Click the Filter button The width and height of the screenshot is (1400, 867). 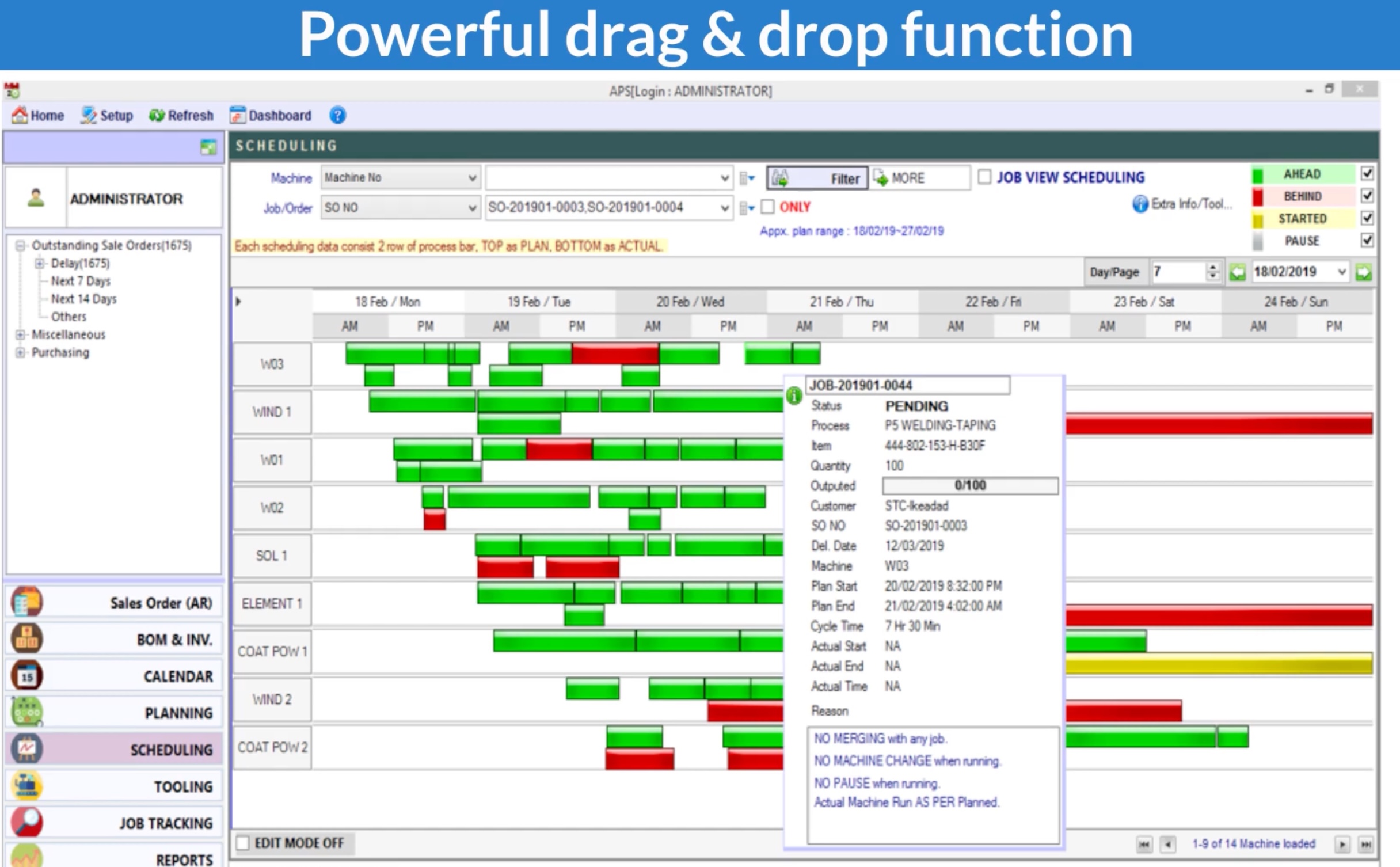817,178
